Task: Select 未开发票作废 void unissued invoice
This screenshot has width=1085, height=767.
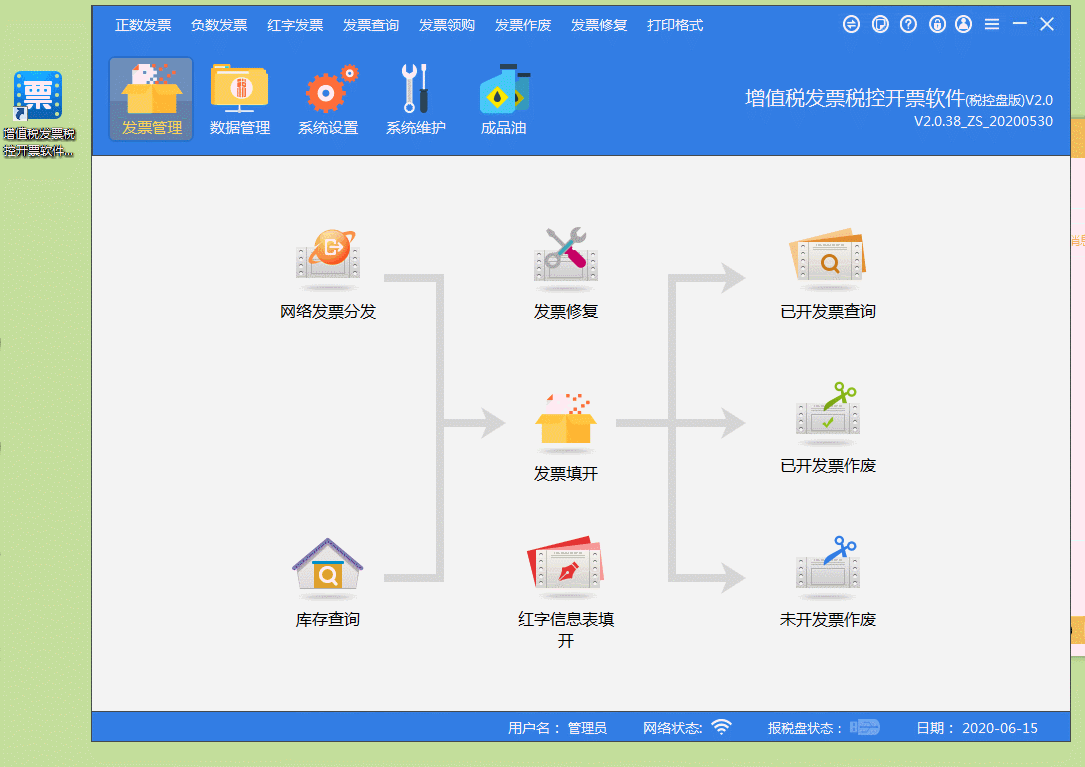Action: (x=828, y=566)
